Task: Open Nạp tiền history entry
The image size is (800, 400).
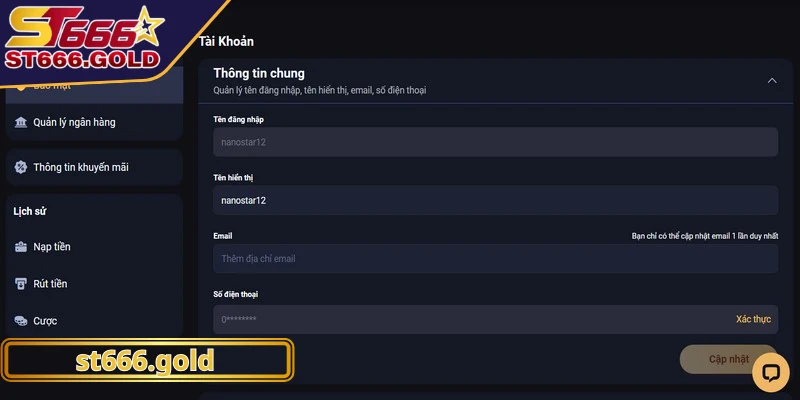Action: (x=94, y=247)
